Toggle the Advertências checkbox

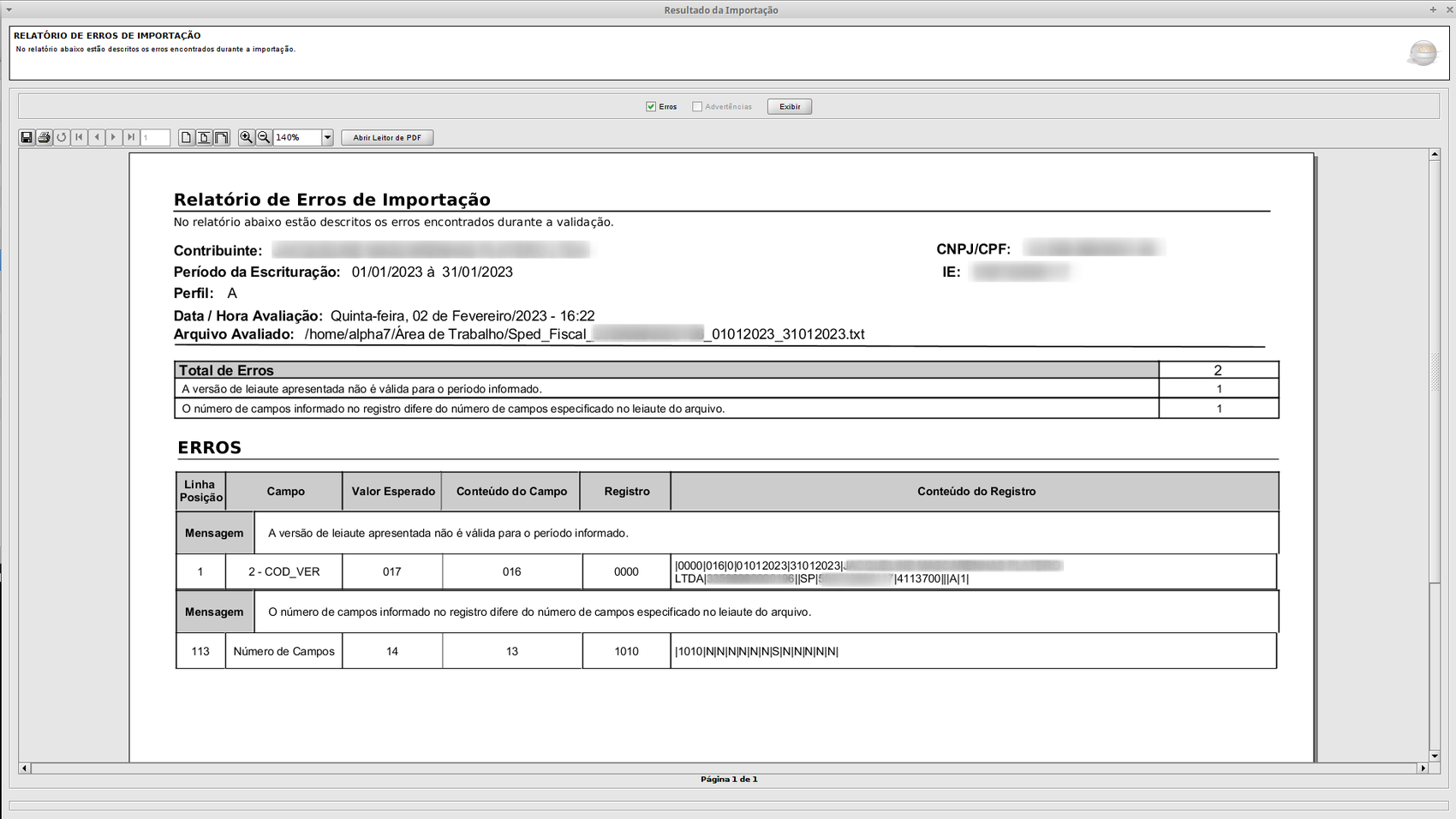pyautogui.click(x=697, y=106)
